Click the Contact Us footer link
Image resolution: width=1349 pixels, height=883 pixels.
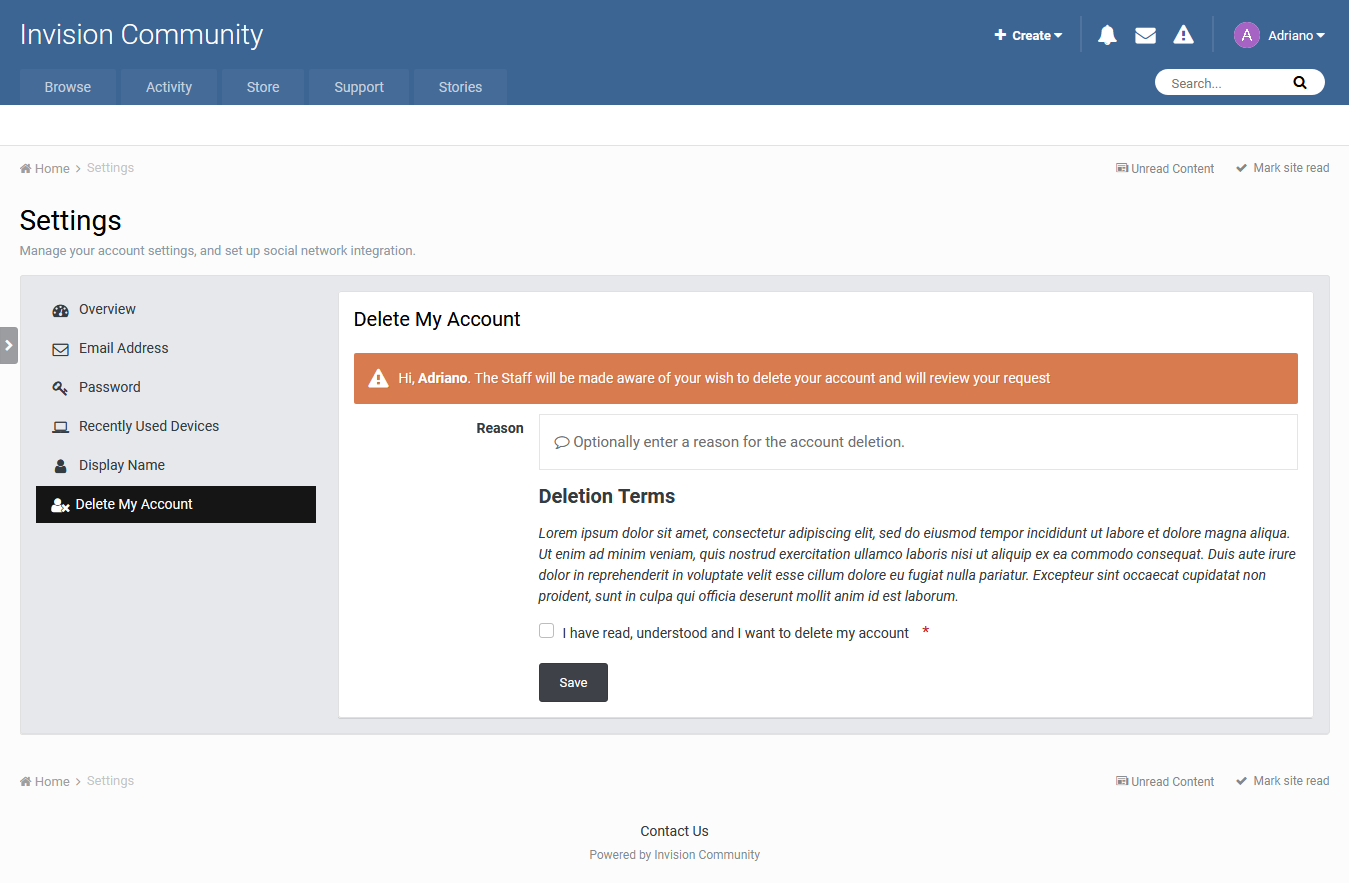(x=674, y=831)
